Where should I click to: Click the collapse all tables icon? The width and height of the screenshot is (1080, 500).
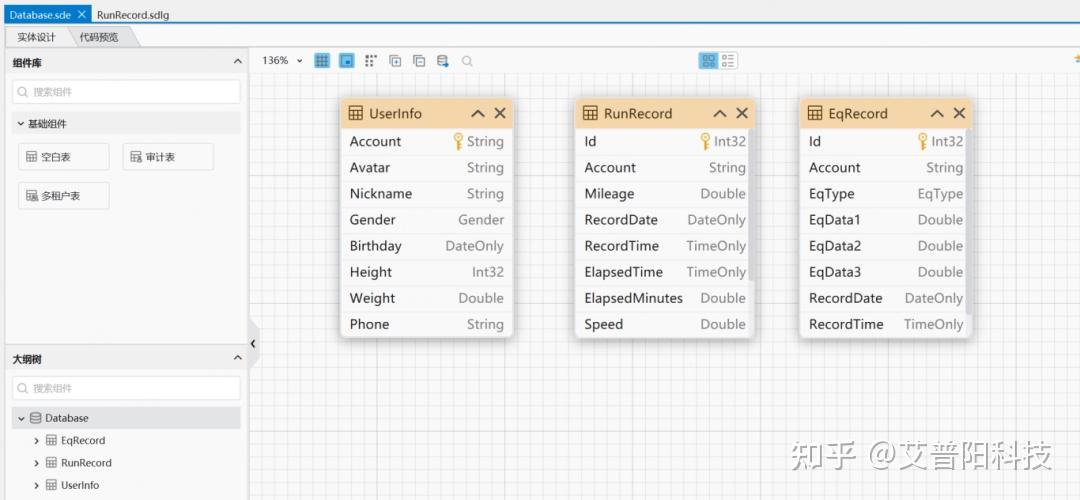[x=419, y=61]
